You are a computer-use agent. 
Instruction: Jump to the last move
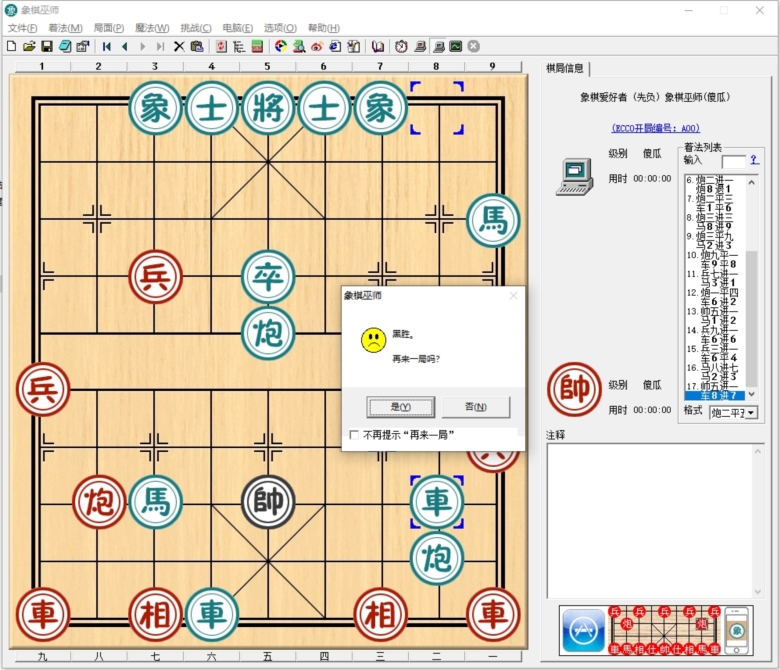tap(160, 46)
